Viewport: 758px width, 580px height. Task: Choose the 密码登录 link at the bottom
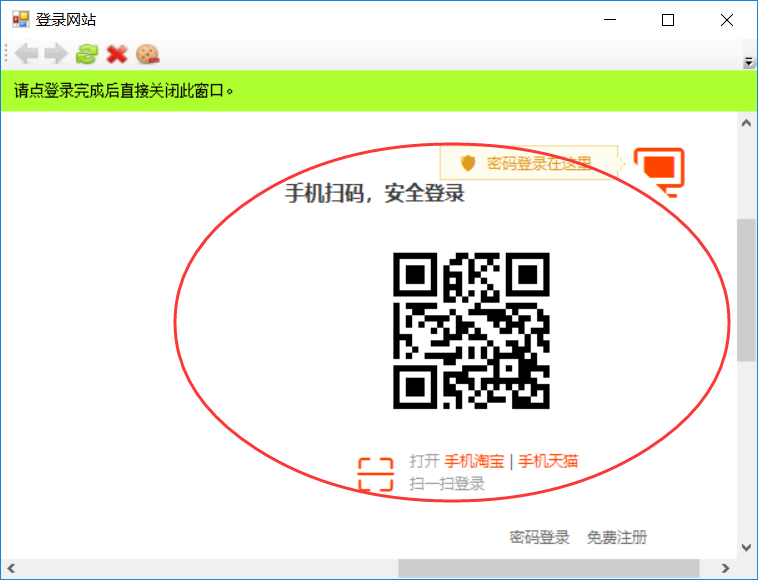pos(539,537)
